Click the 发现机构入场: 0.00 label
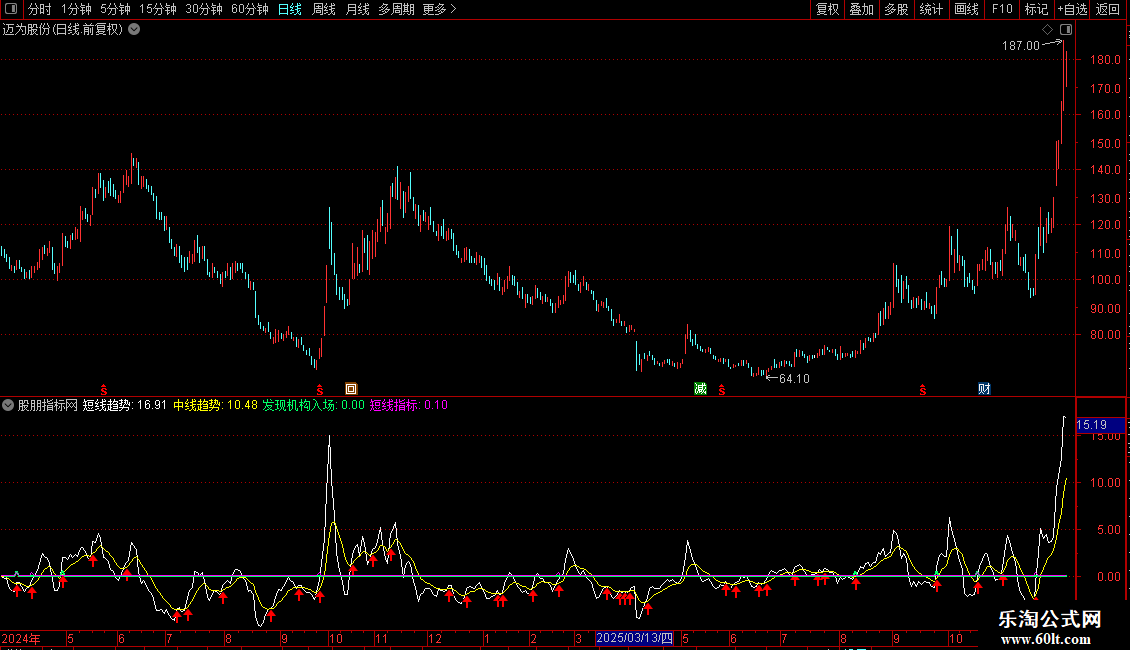This screenshot has height=650, width=1130. [x=313, y=405]
